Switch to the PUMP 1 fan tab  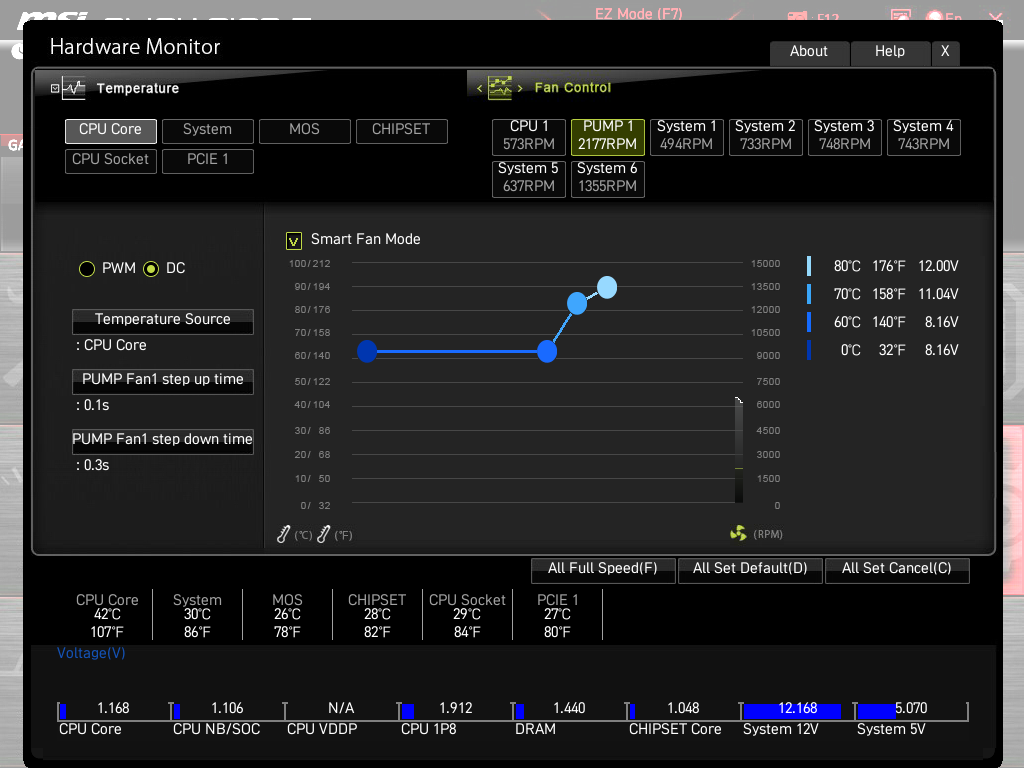click(607, 136)
